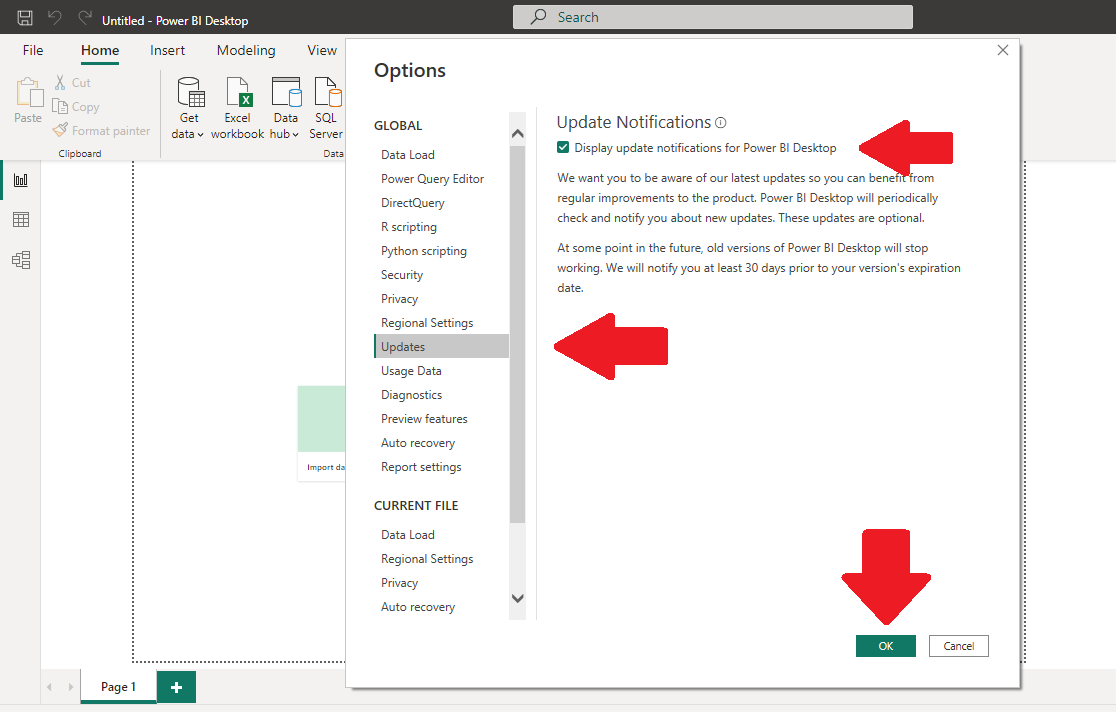The image size is (1116, 712).
Task: Click the info icon beside Update Notifications
Action: 720,122
